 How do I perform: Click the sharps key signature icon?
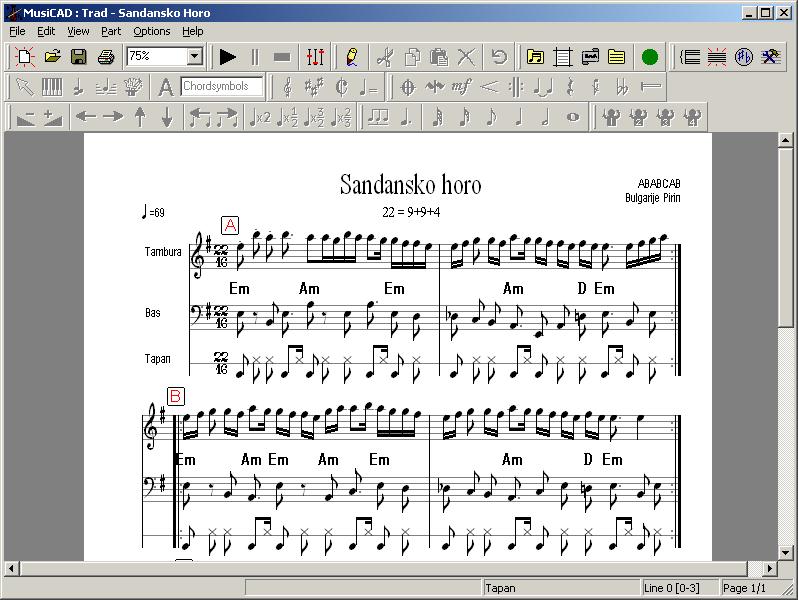coord(314,87)
